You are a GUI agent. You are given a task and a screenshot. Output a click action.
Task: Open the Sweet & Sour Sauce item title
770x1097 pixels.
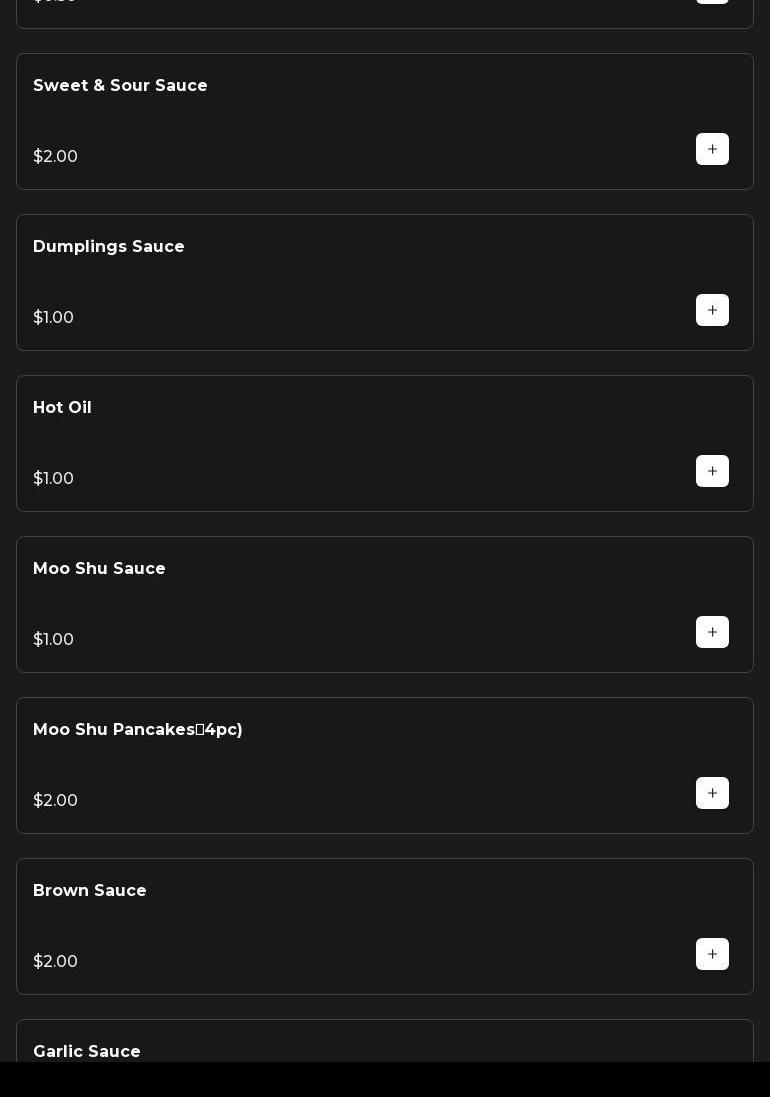[x=120, y=86]
